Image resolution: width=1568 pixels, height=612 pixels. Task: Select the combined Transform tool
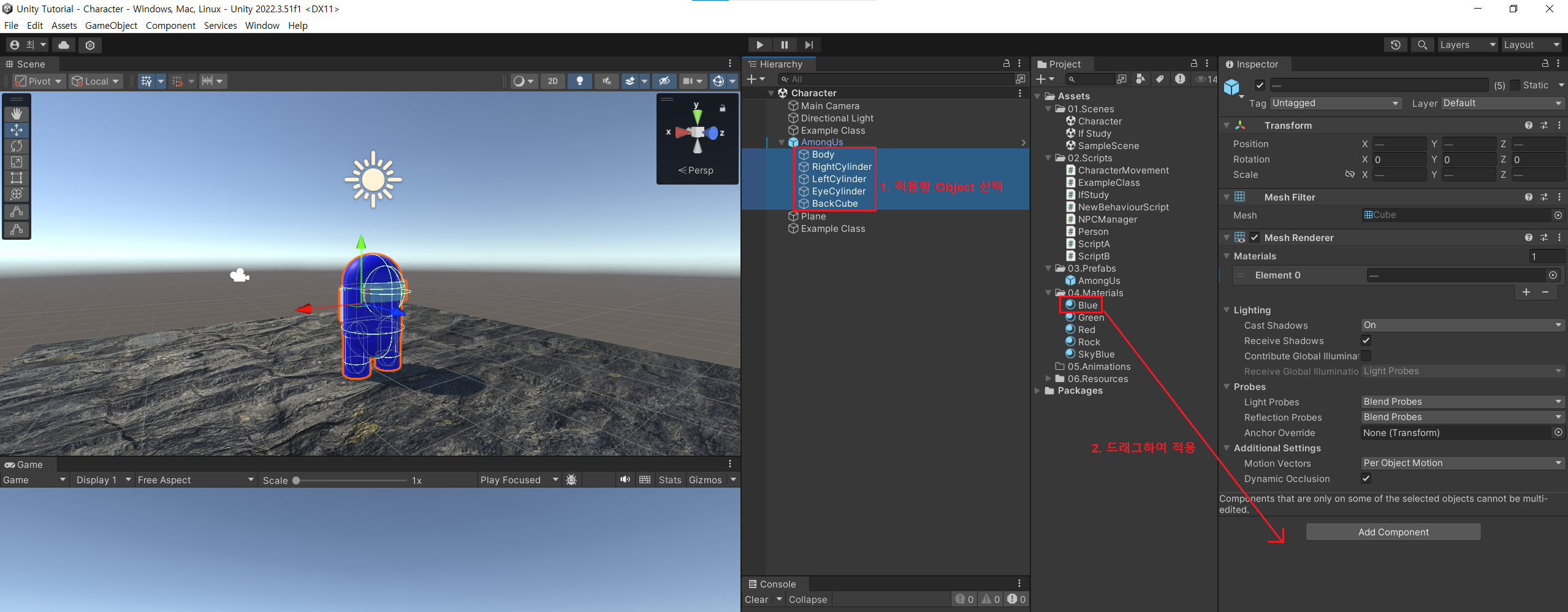click(x=17, y=194)
